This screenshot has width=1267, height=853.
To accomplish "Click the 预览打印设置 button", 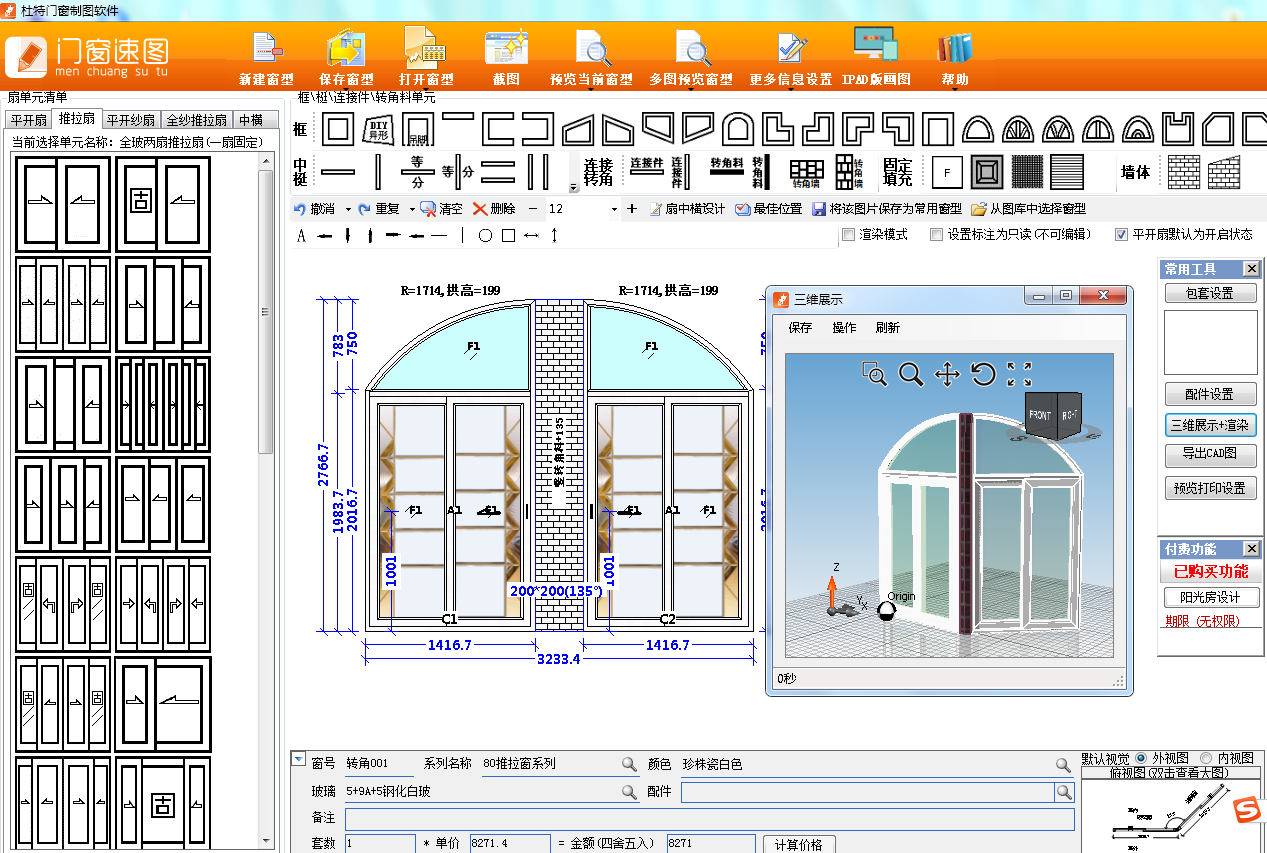I will 1211,488.
